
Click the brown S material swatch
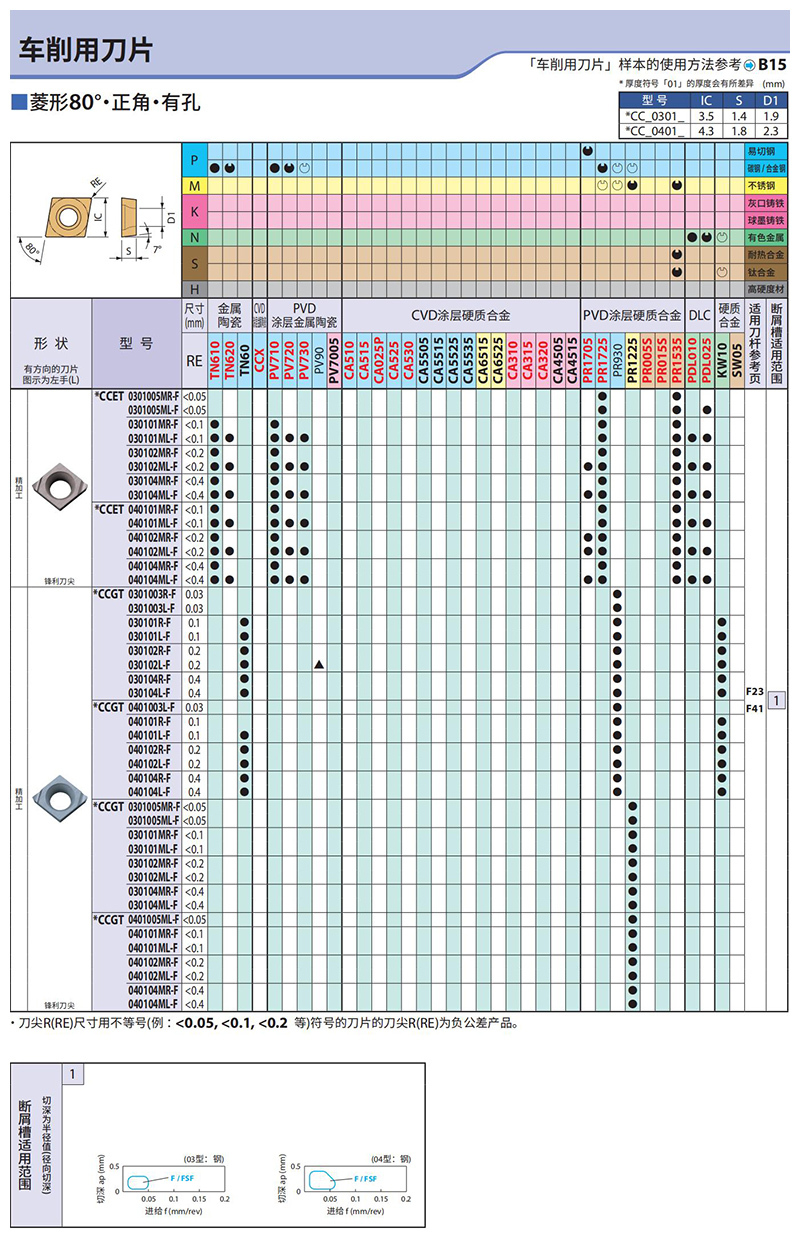pyautogui.click(x=194, y=263)
